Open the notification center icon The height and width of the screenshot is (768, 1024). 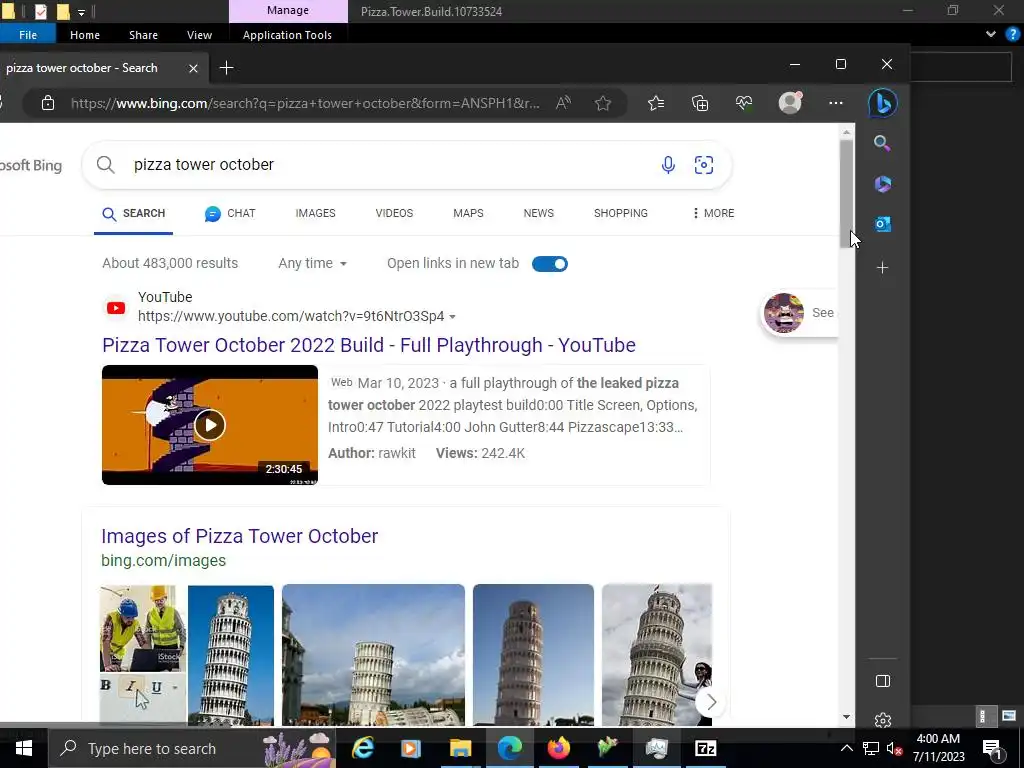coord(992,748)
